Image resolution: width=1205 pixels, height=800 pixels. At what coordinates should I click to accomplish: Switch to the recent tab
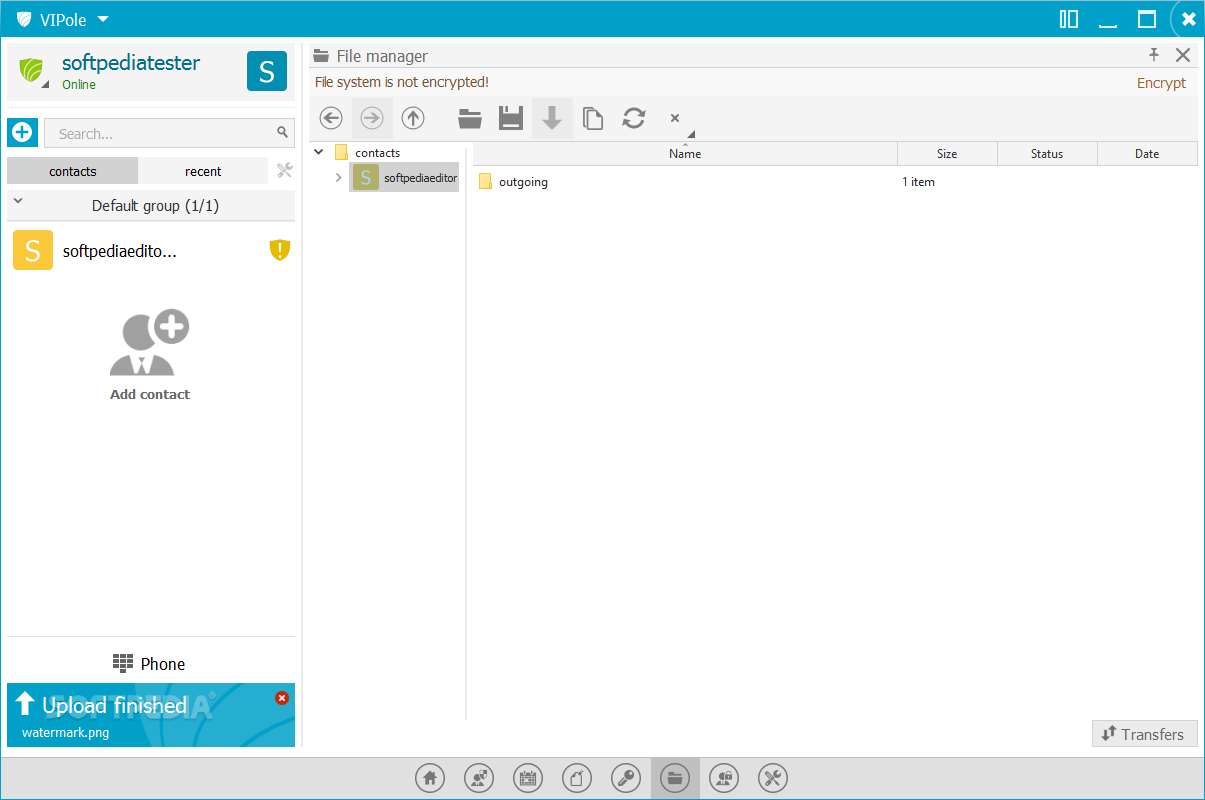click(x=203, y=171)
